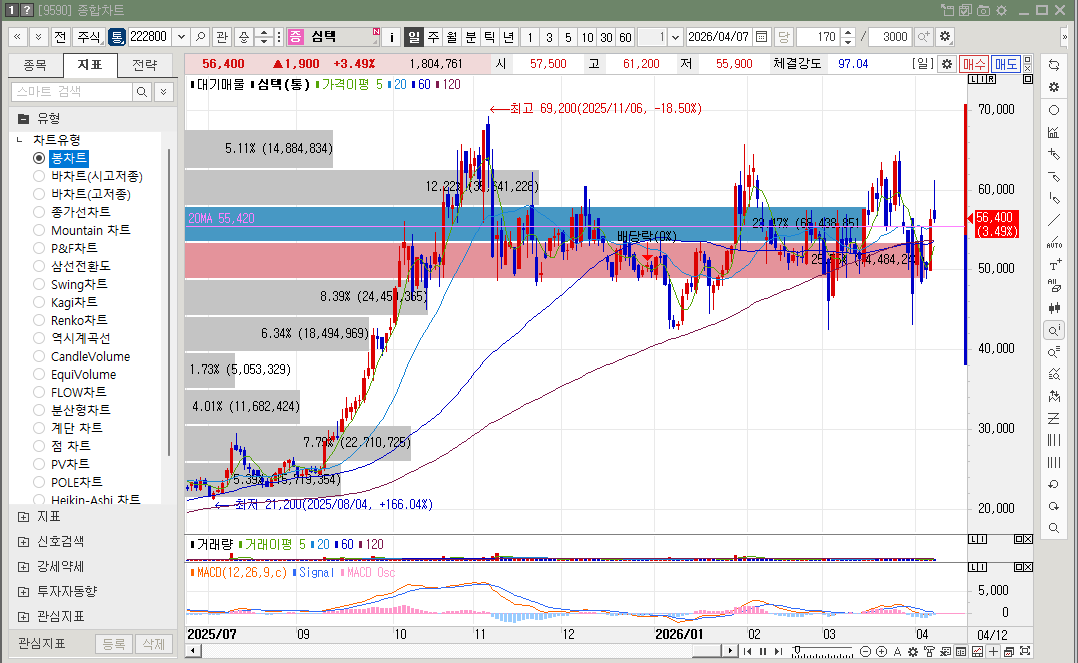Select the circle drawing tool in right toolbar
1078x663 pixels.
1053,110
